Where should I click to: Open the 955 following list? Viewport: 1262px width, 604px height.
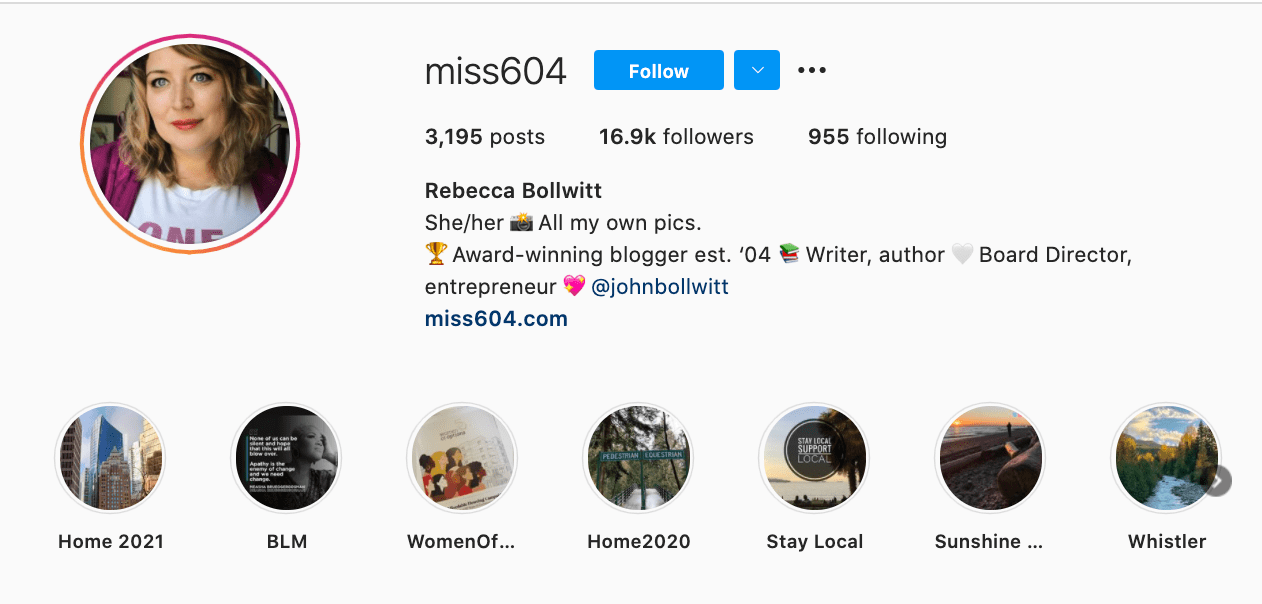[877, 137]
